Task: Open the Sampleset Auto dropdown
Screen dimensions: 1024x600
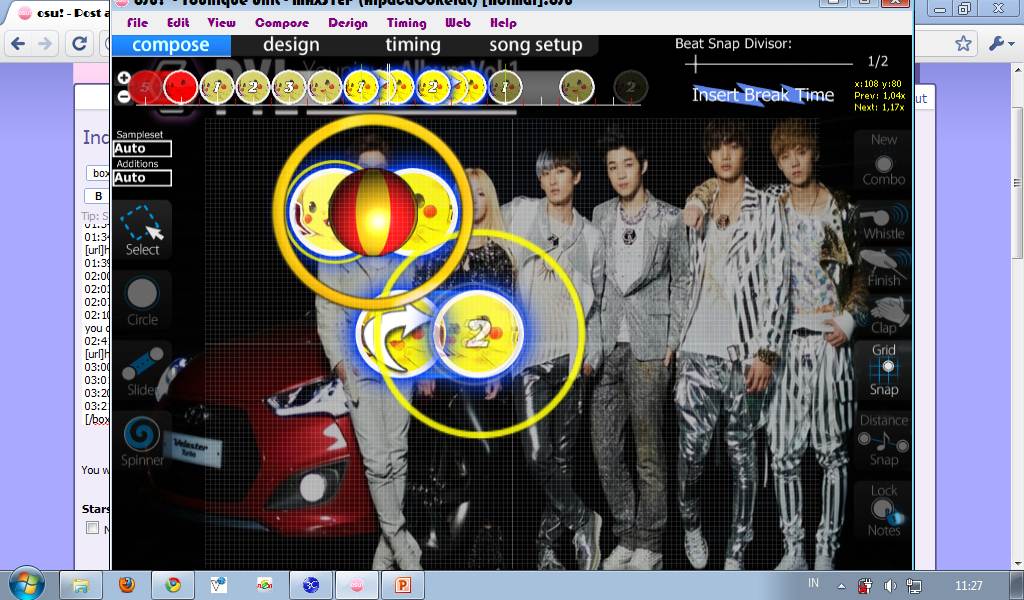Action: [142, 149]
